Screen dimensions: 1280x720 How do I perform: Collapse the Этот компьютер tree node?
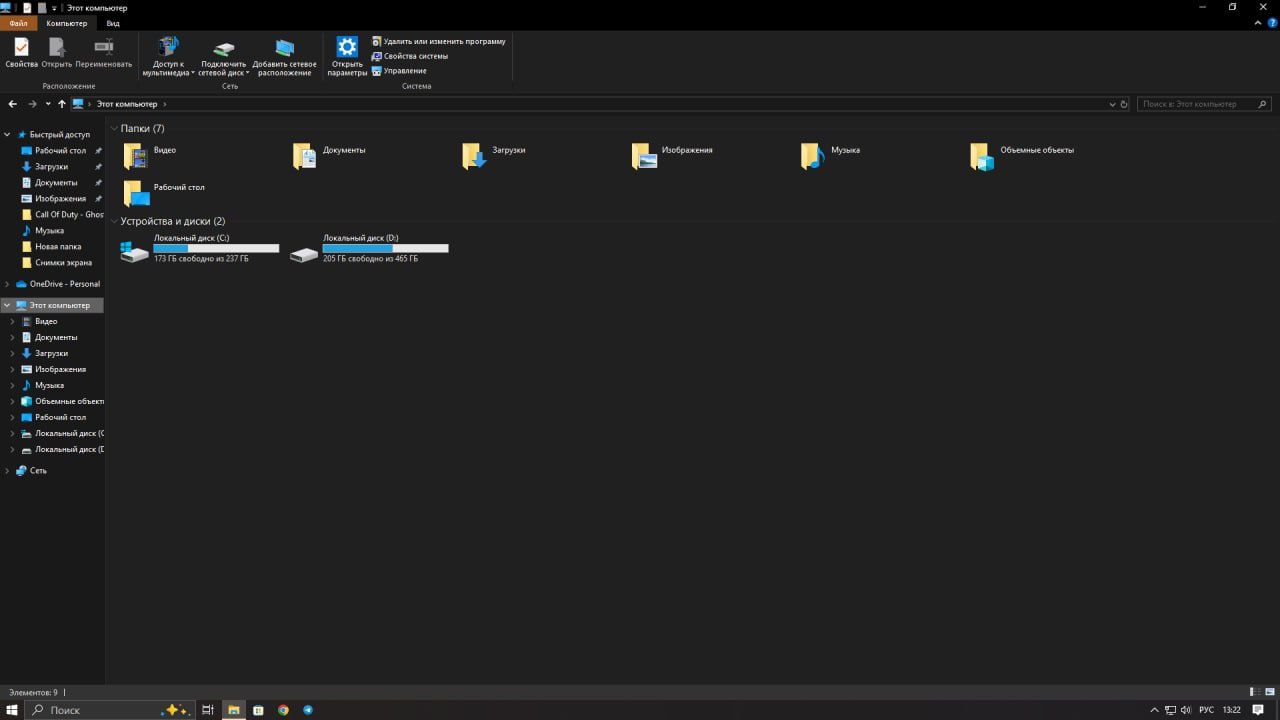coord(8,305)
